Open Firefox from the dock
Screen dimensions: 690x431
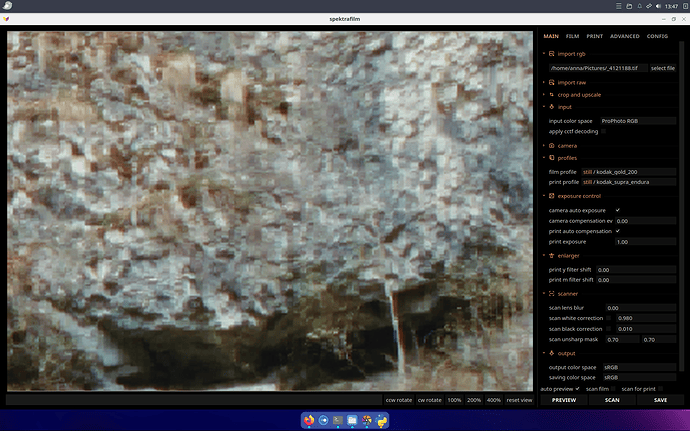click(x=309, y=420)
